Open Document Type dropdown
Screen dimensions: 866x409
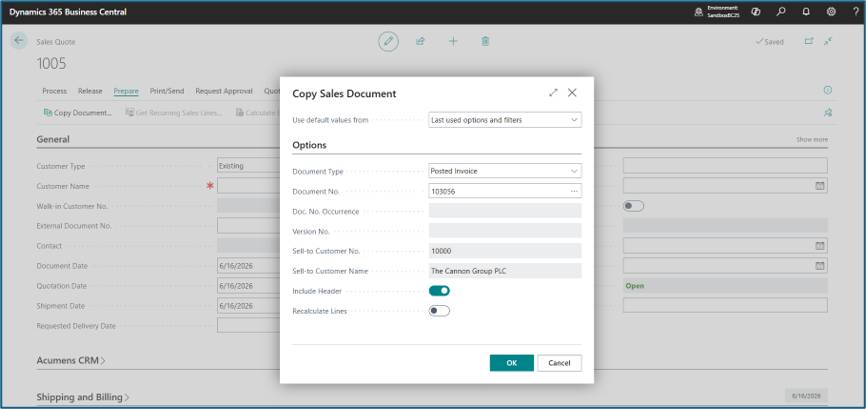point(505,171)
